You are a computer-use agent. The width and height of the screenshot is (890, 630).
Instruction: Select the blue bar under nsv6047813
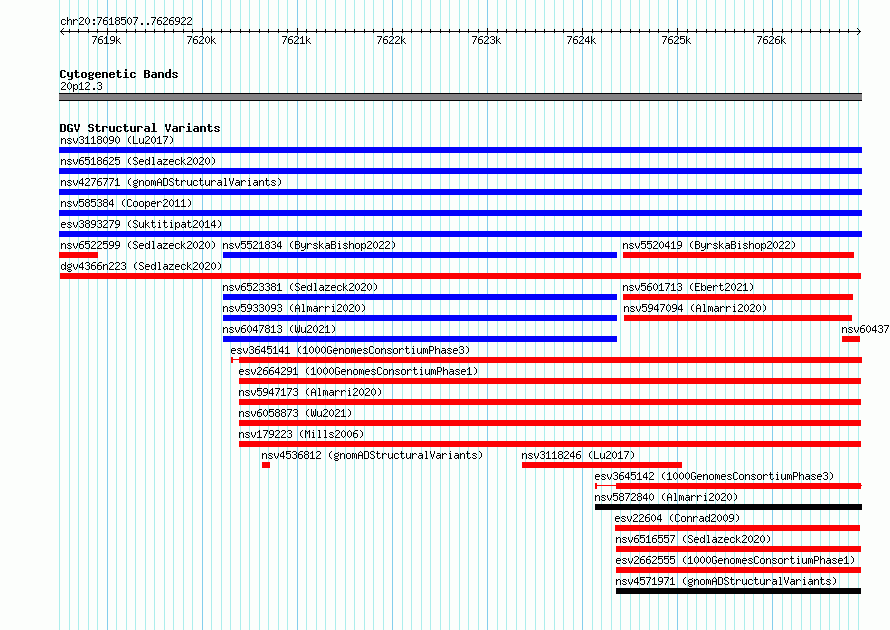pos(420,339)
